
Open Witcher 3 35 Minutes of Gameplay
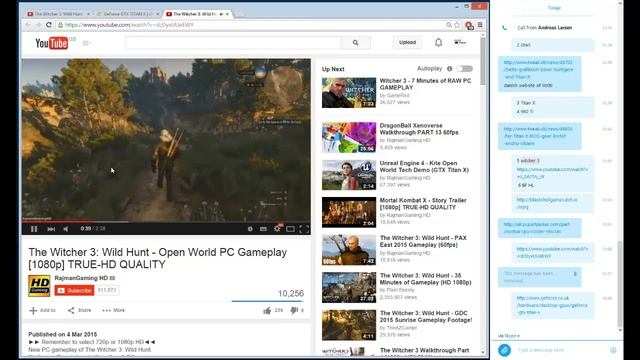click(425, 279)
